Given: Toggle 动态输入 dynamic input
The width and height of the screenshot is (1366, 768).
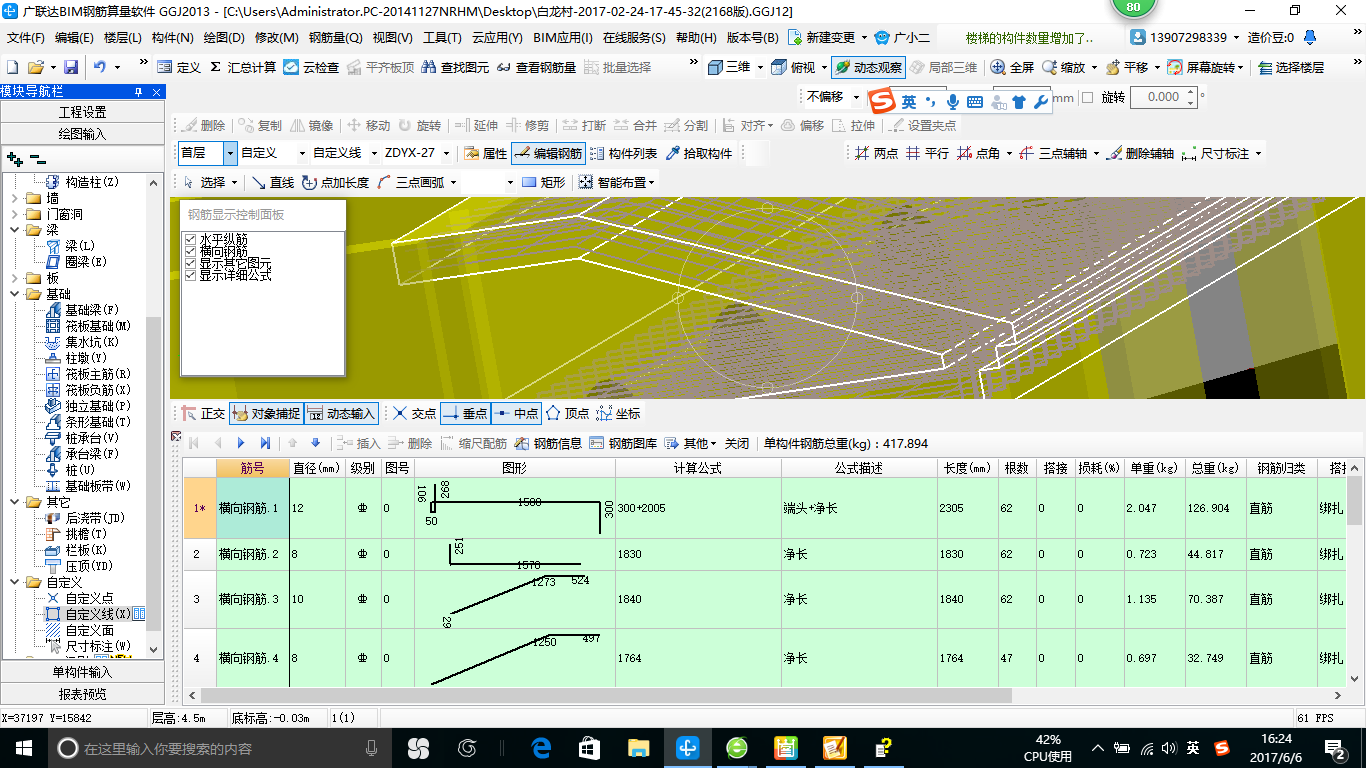Looking at the screenshot, I should tap(341, 413).
